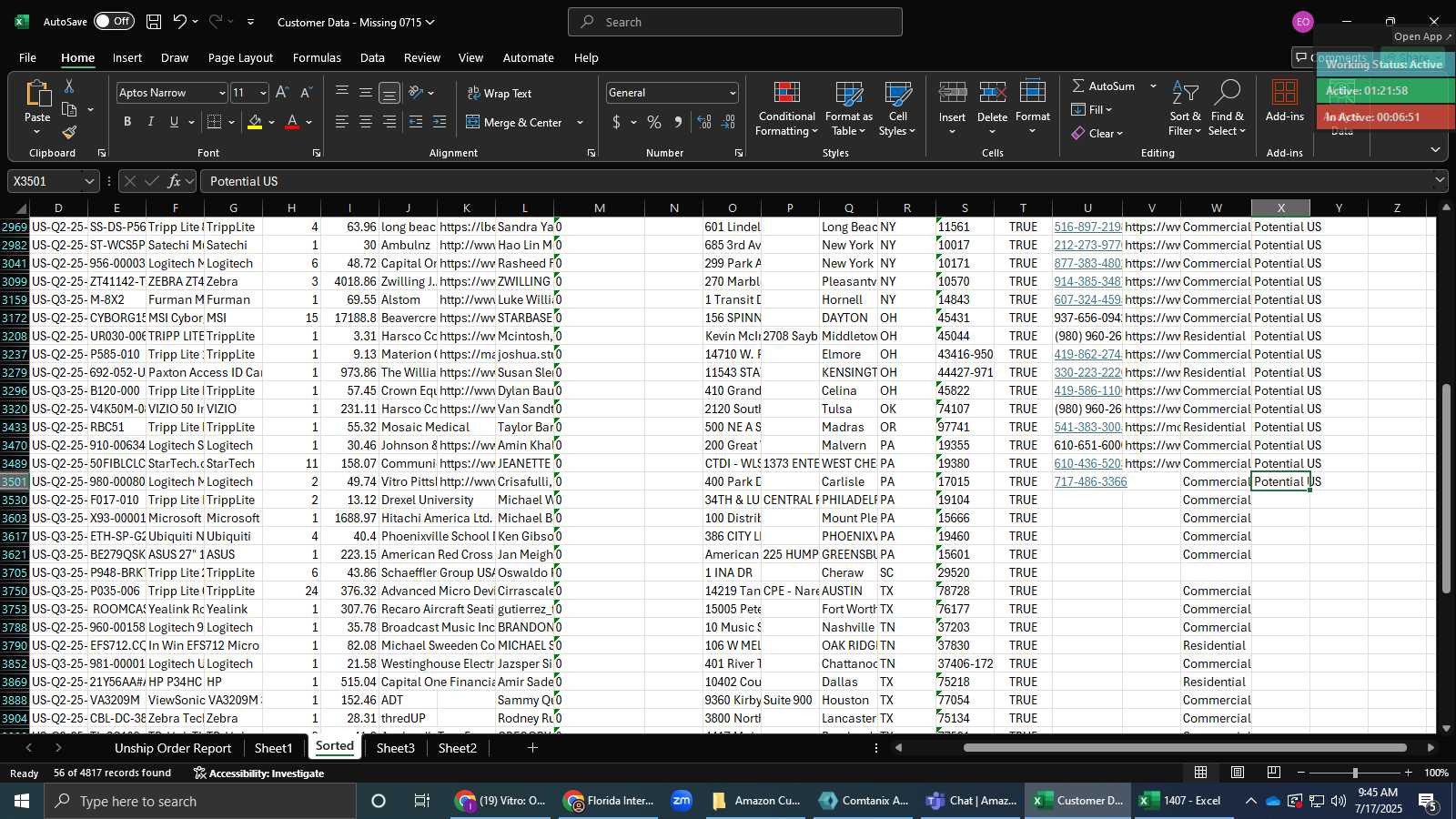Click Undo arrow in title bar

180,22
